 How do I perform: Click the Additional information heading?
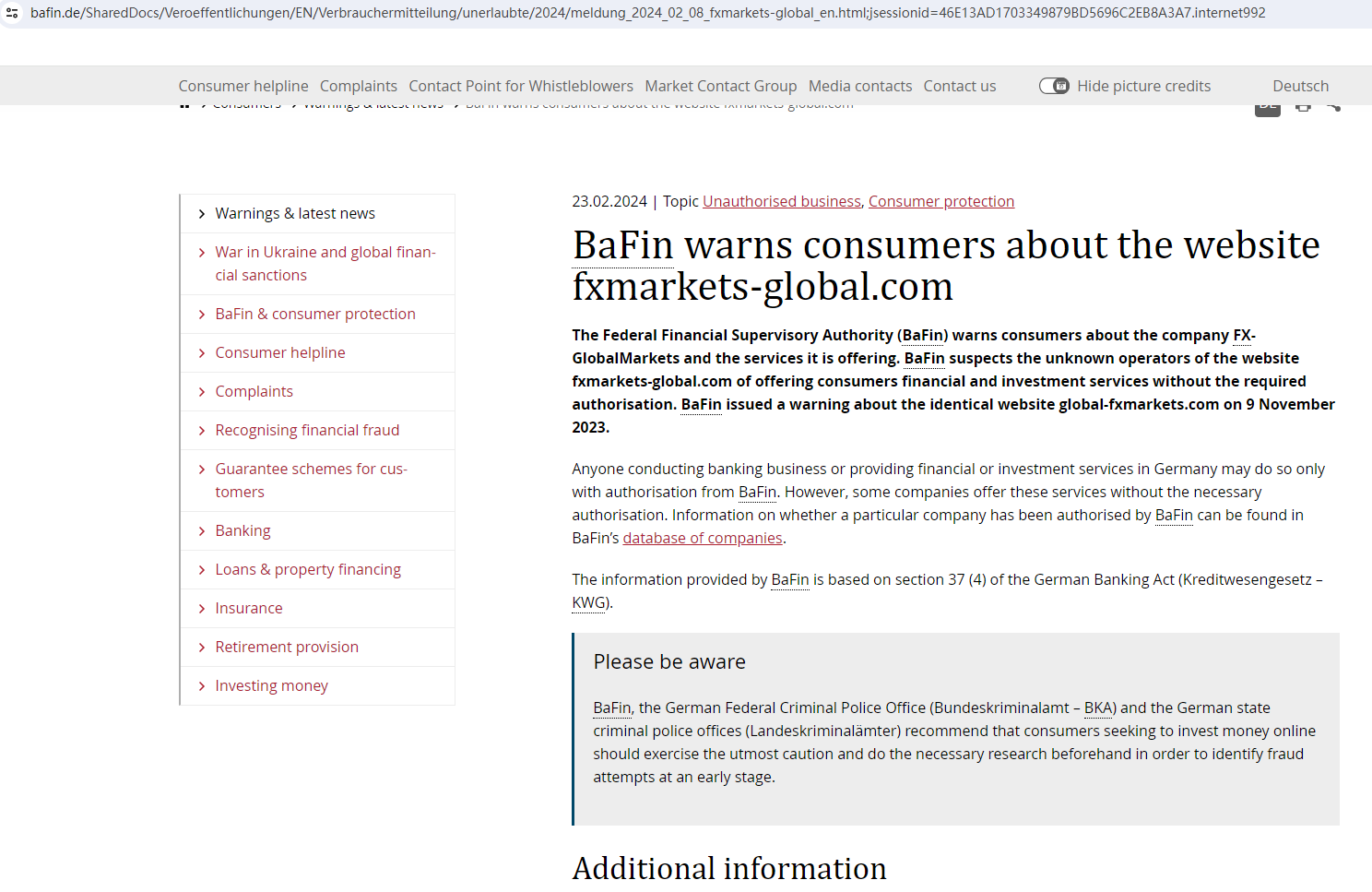point(729,869)
